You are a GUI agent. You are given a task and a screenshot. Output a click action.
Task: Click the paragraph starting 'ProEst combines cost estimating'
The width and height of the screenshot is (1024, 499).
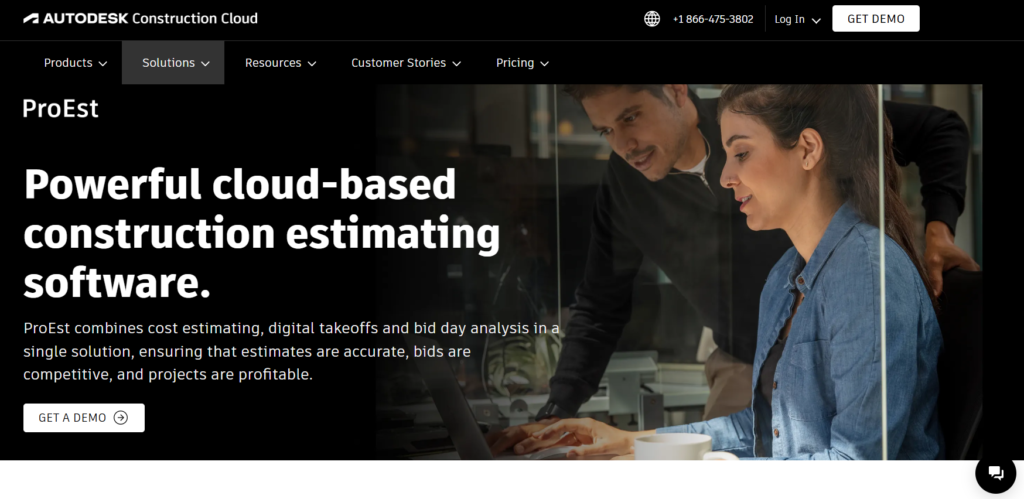tap(291, 351)
